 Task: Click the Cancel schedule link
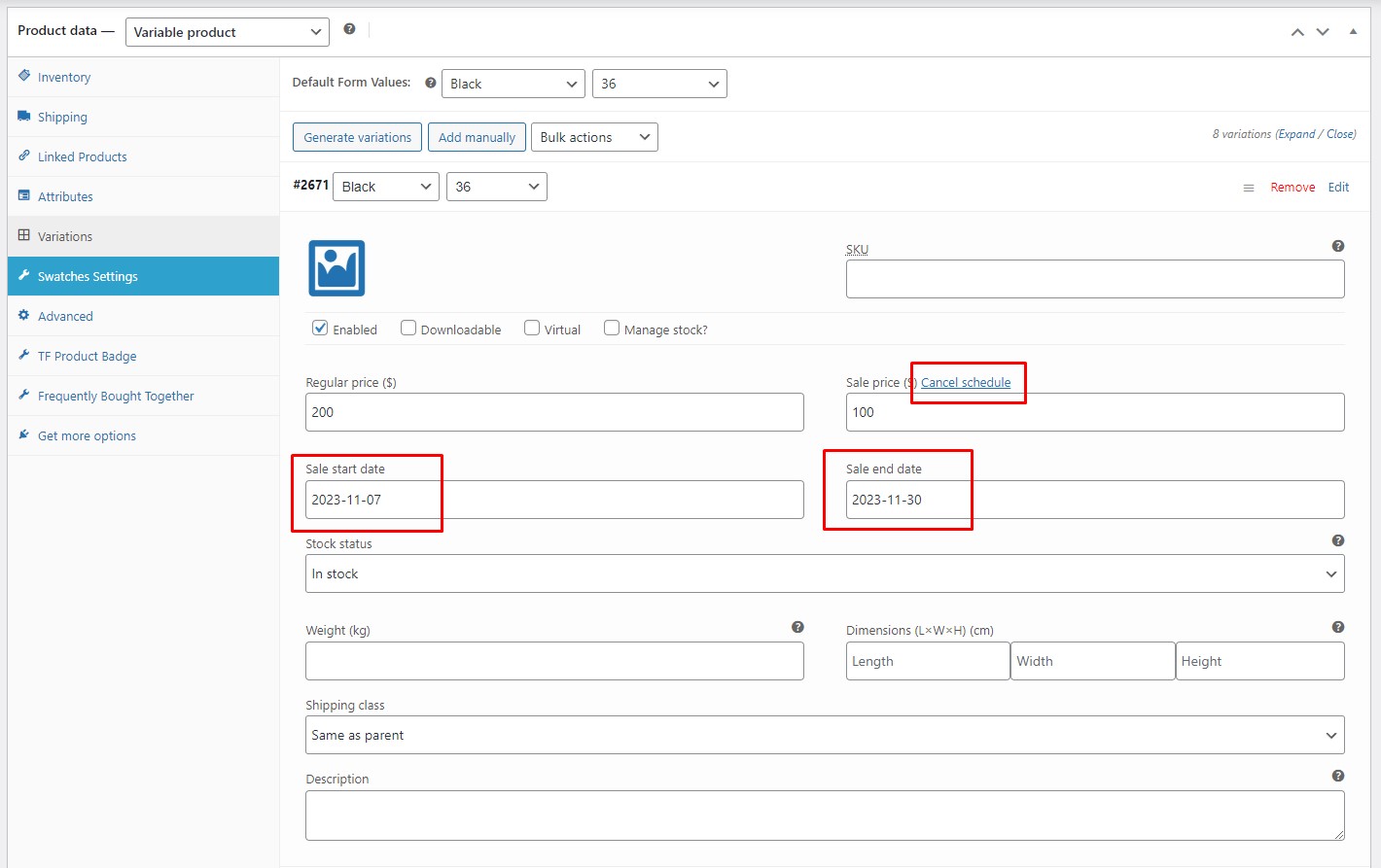pyautogui.click(x=966, y=382)
